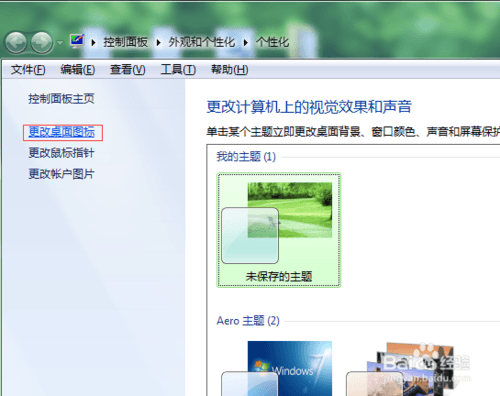Click the Forward navigation arrow button
Screen dimensions: 500x396
42,42
